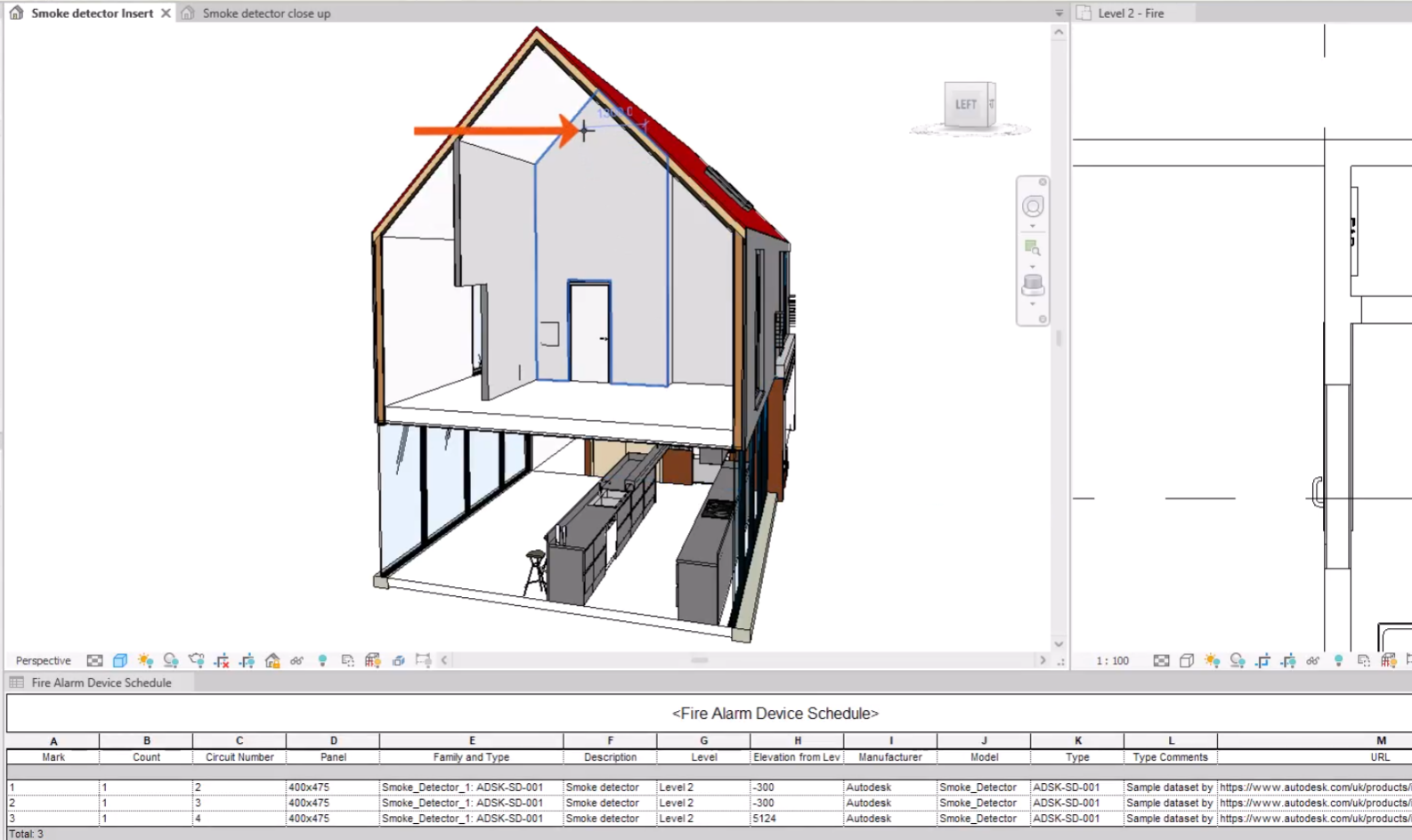This screenshot has width=1412, height=840.
Task: Toggle Shadows in the 3D view
Action: click(x=170, y=660)
